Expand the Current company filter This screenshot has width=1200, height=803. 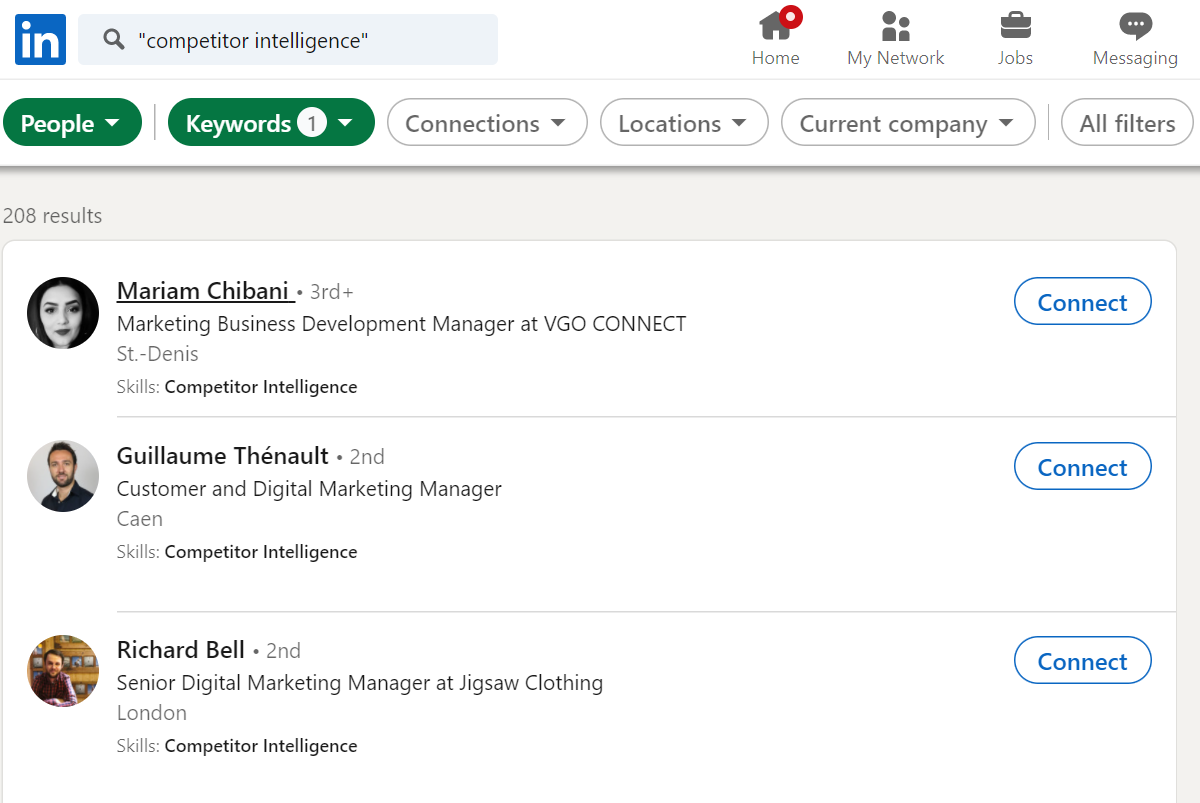coord(908,122)
